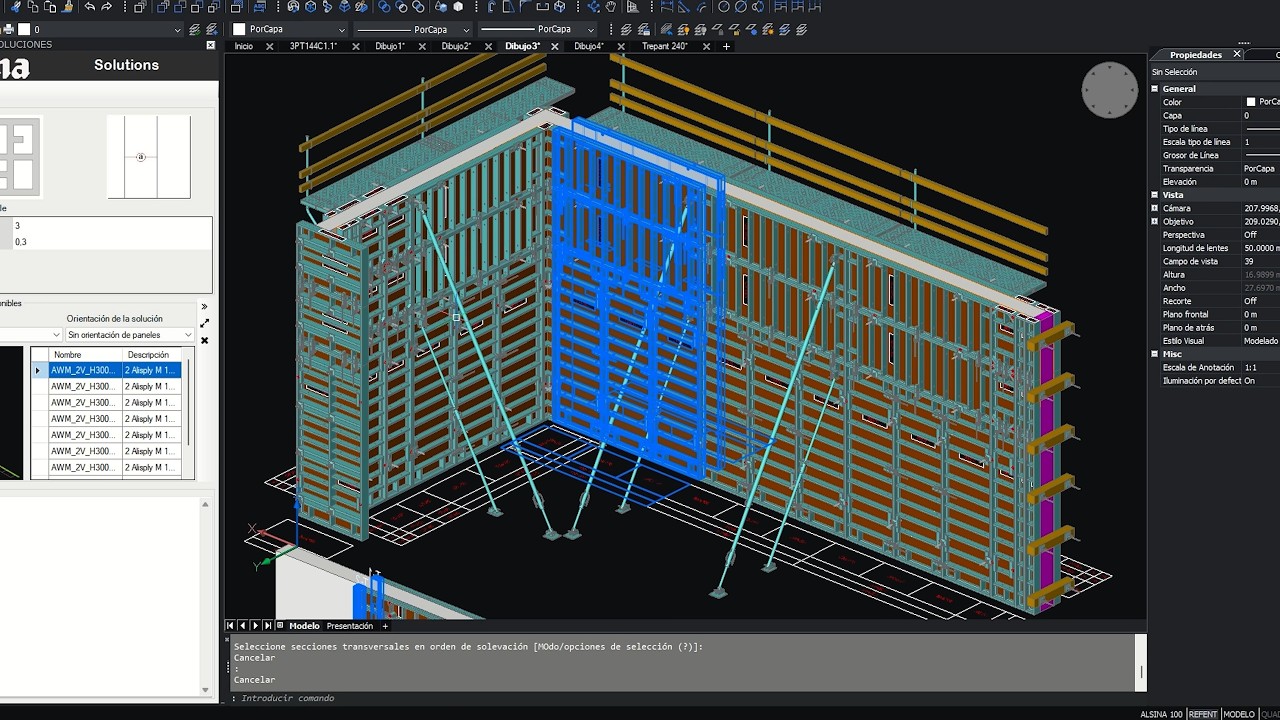Screen dimensions: 1280x720
Task: Open the Sin orientación de paneles dropdown
Action: tap(130, 335)
